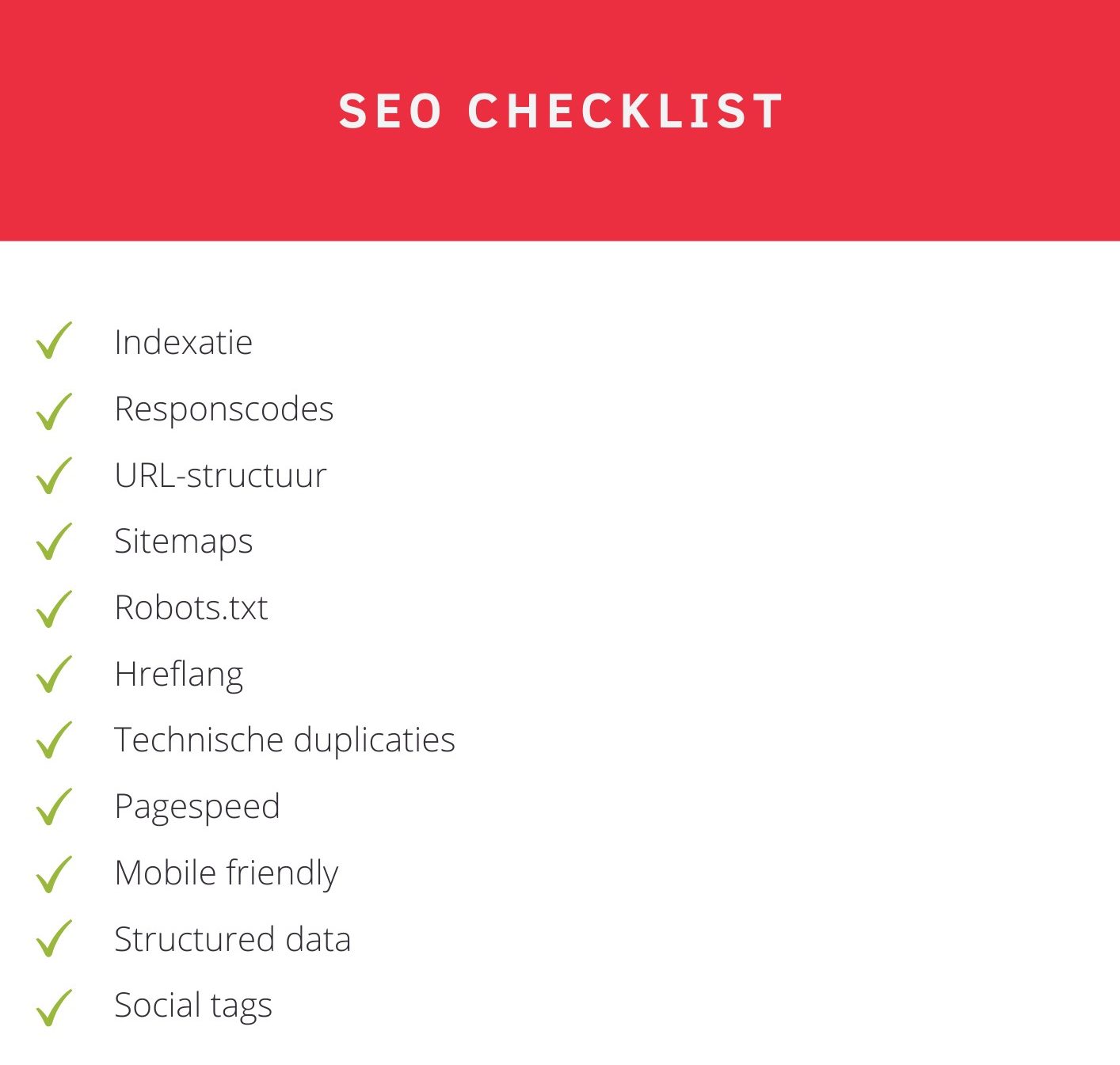Select the tick mark next to Hreflang

click(x=54, y=675)
